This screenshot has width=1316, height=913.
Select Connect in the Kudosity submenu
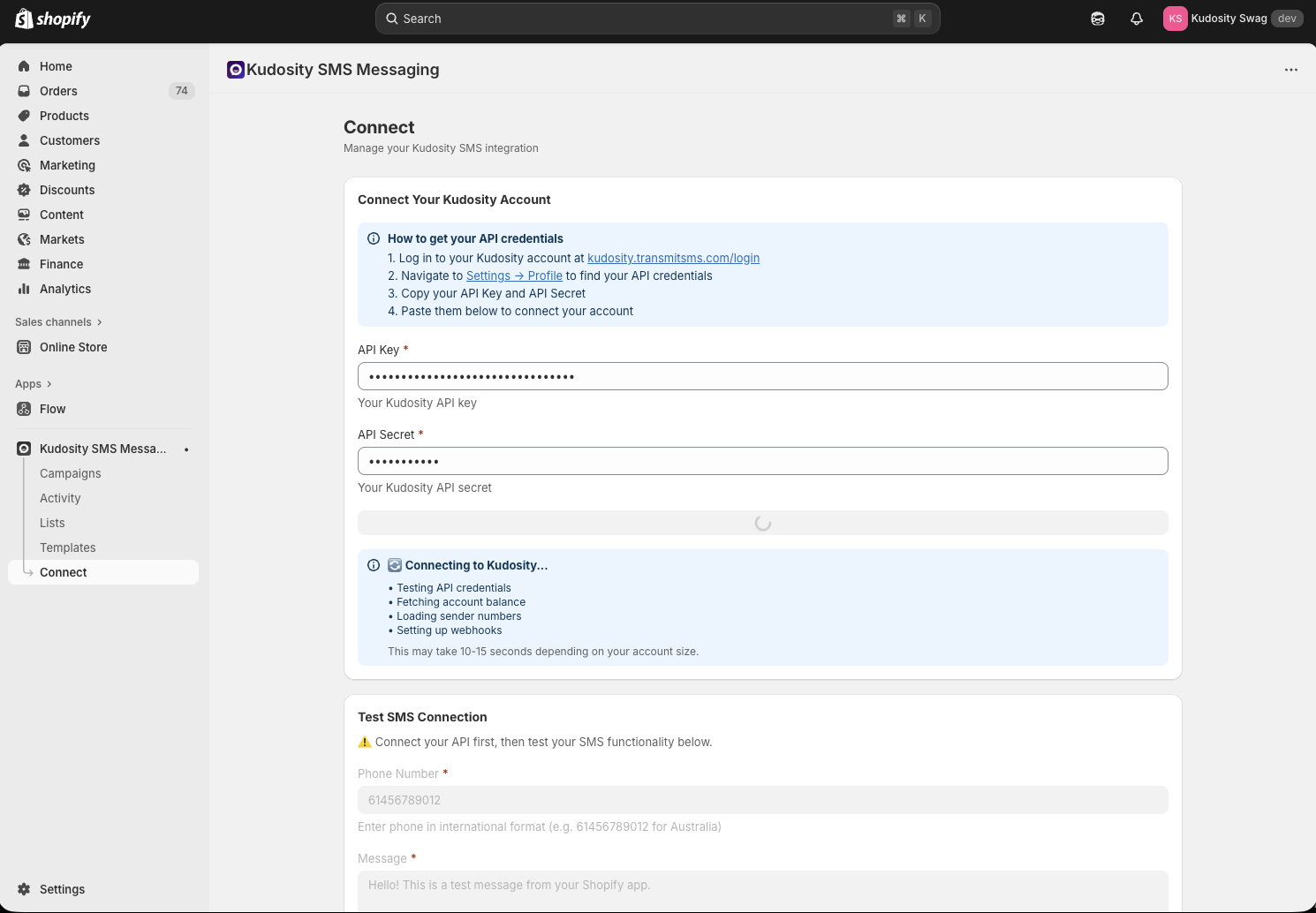tap(103, 572)
